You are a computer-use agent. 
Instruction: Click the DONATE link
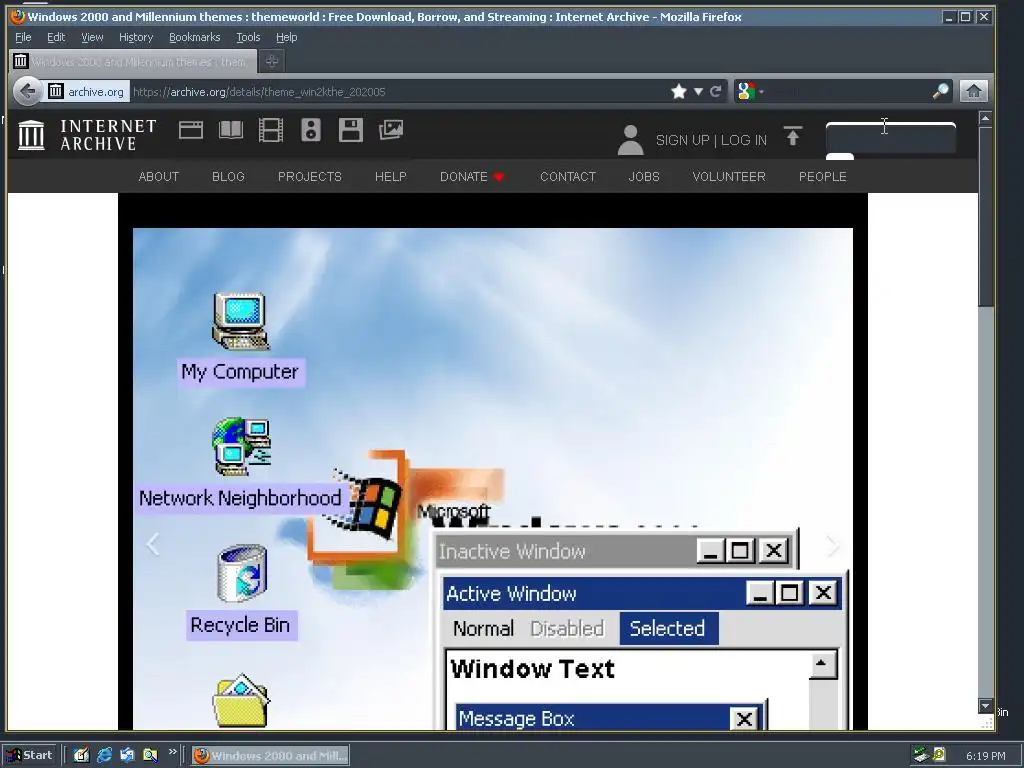click(x=472, y=177)
